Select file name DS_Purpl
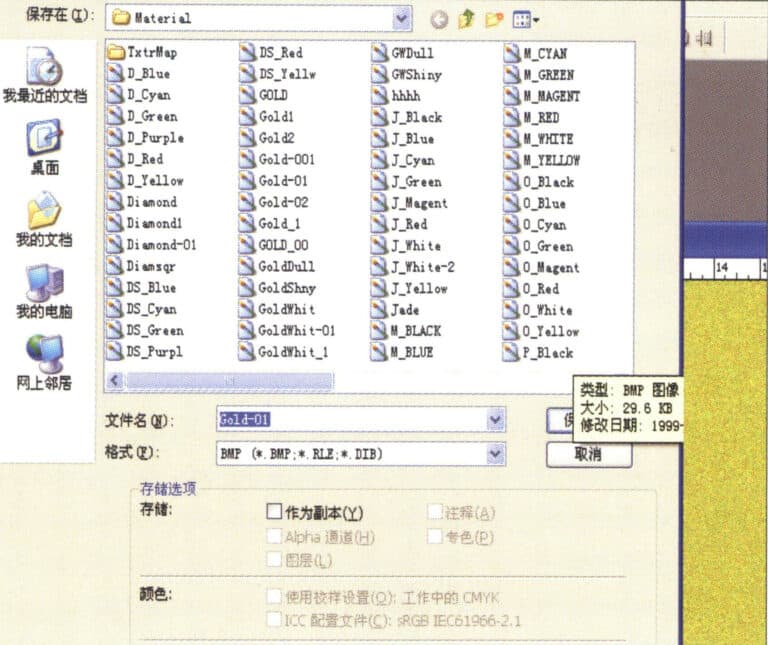The height and width of the screenshot is (645, 768). coord(154,352)
